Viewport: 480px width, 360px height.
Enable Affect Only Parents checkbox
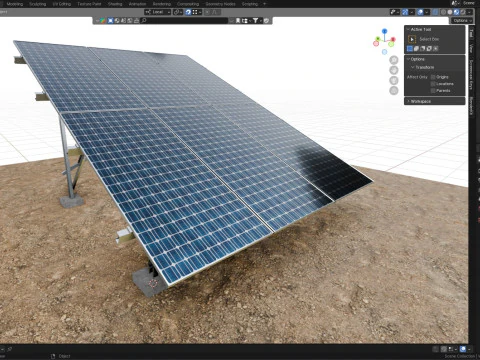(433, 91)
